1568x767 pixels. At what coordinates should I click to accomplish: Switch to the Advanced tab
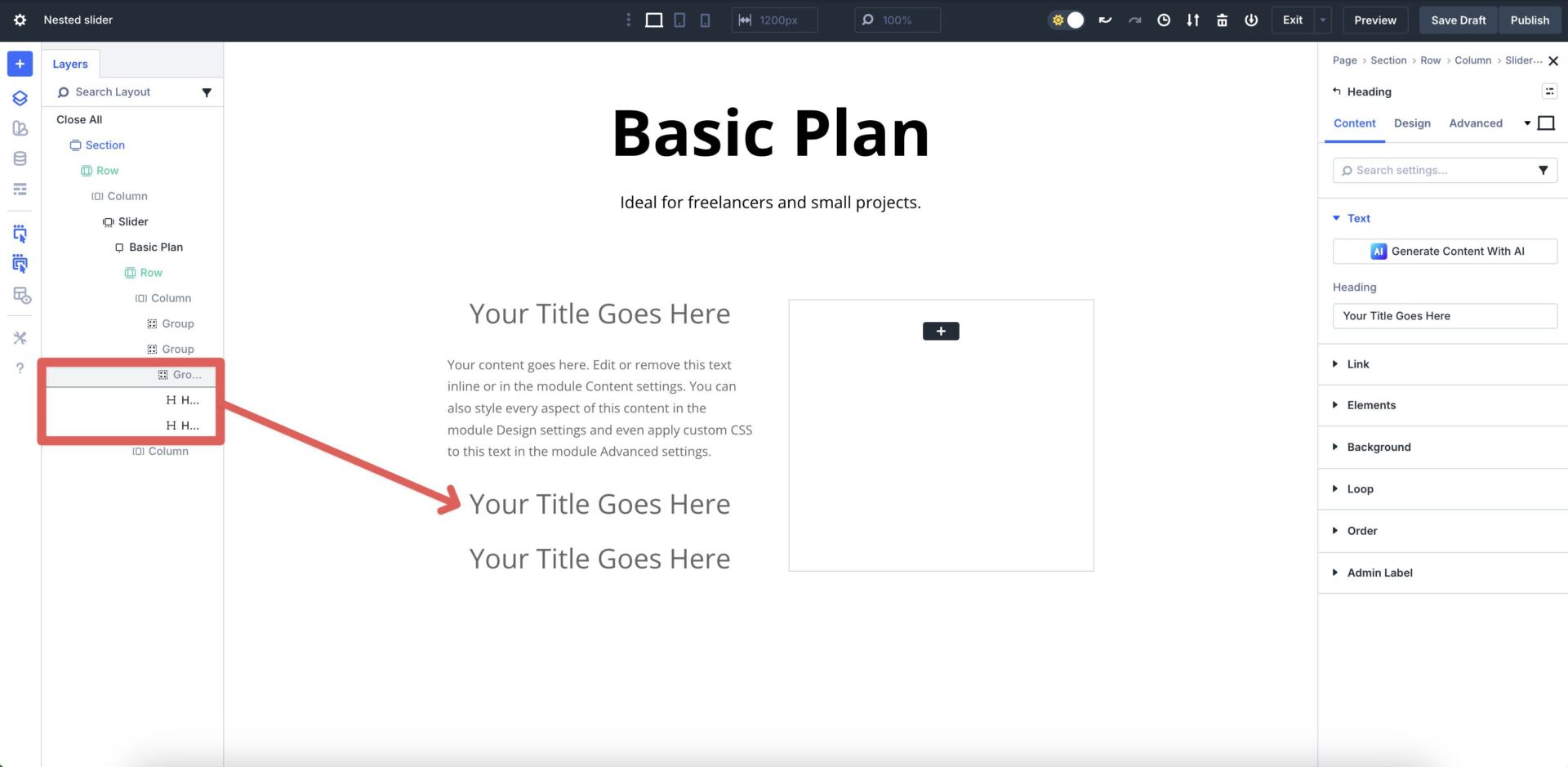coord(1475,123)
